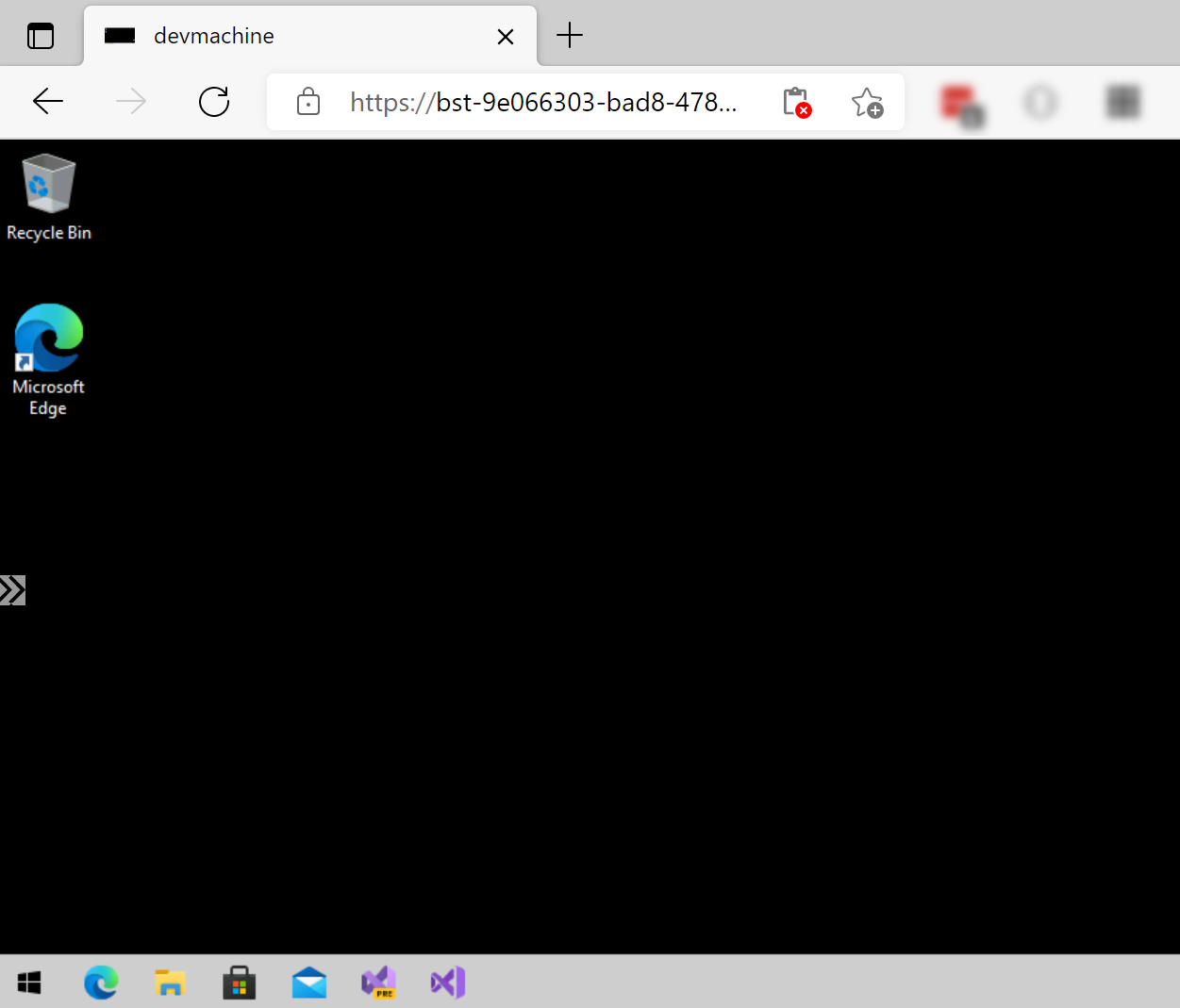View site information lock icon

click(308, 102)
